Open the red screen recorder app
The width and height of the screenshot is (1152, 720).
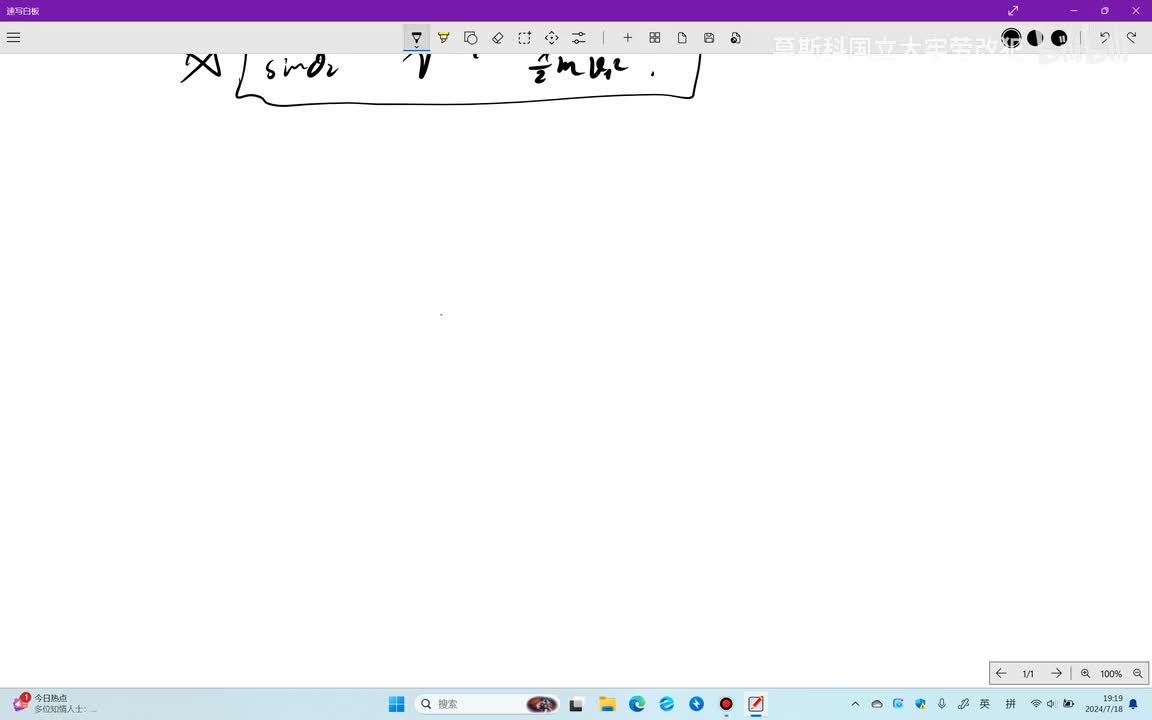(x=726, y=704)
